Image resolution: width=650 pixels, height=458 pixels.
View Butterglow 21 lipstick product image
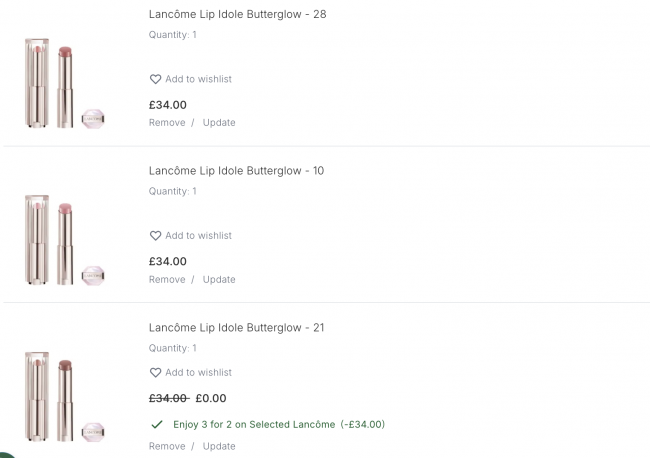point(64,397)
